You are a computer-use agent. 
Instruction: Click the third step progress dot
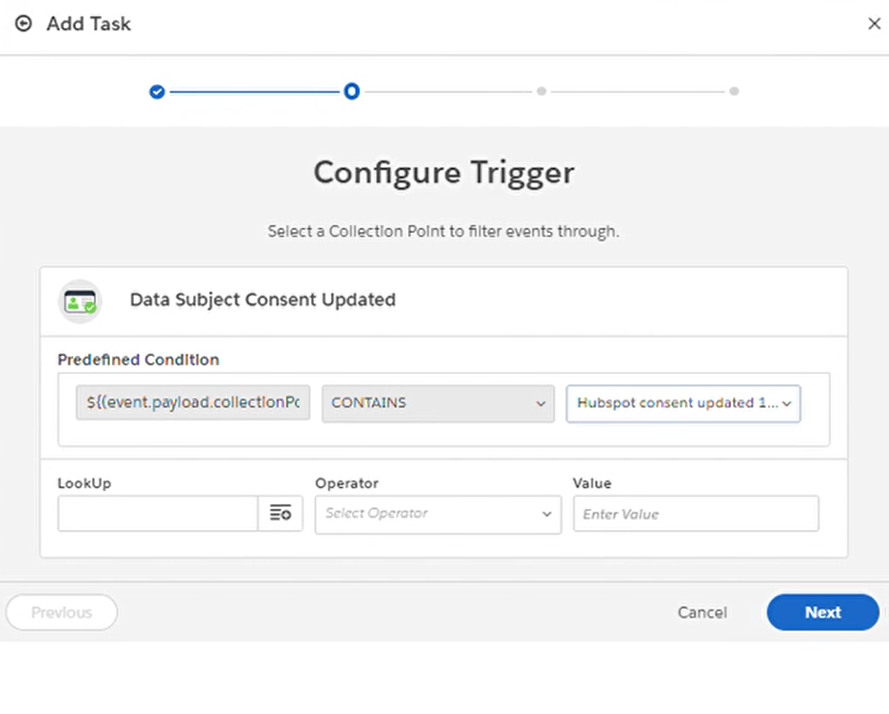[541, 91]
